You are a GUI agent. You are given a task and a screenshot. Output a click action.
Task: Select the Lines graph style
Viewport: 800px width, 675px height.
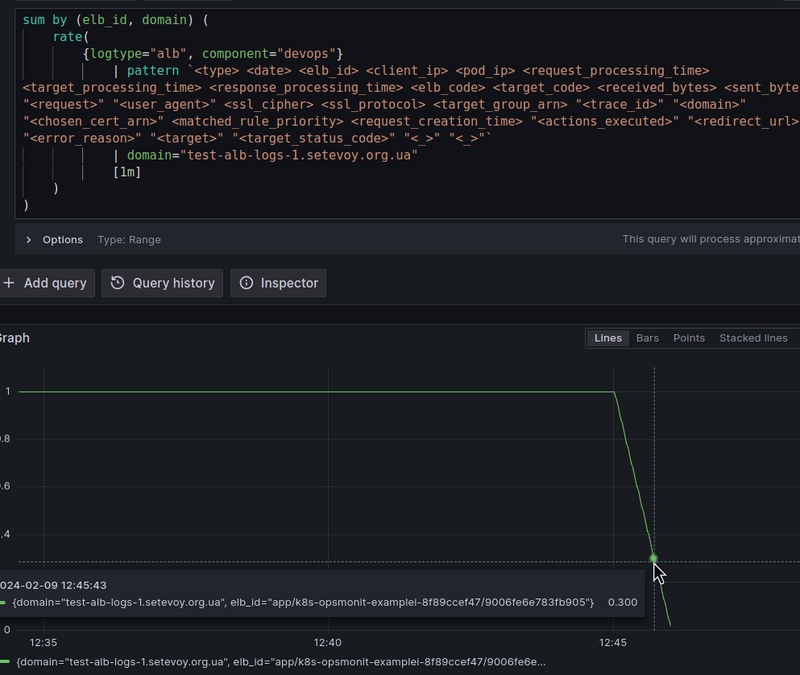tap(608, 338)
